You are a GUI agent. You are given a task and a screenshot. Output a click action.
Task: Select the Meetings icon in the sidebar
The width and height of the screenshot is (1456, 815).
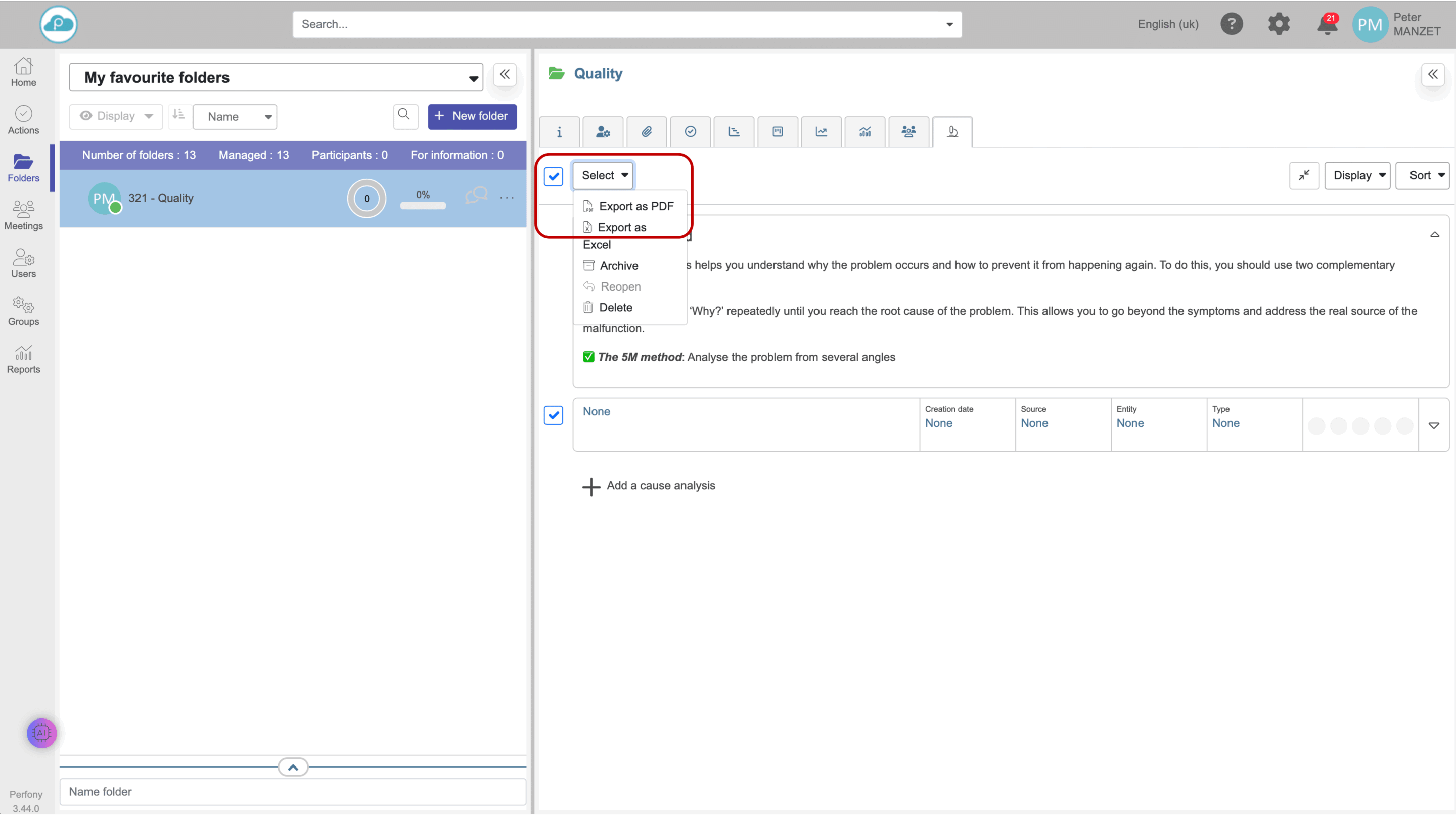tap(23, 215)
